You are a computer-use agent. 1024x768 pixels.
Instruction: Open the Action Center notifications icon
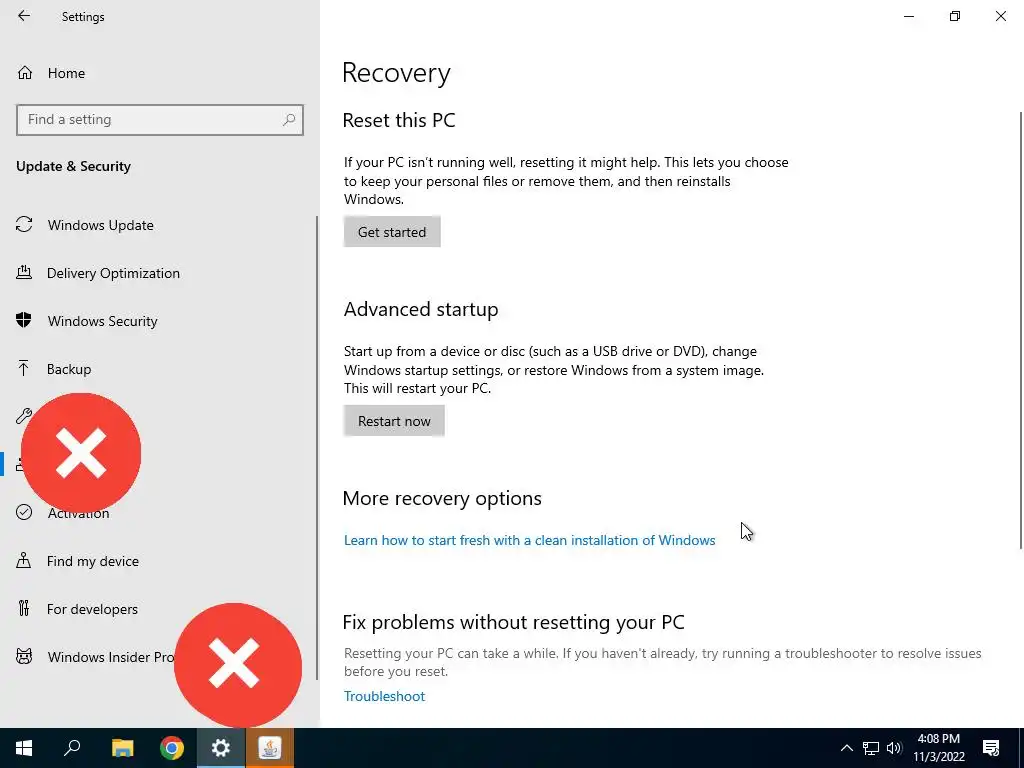pyautogui.click(x=991, y=748)
